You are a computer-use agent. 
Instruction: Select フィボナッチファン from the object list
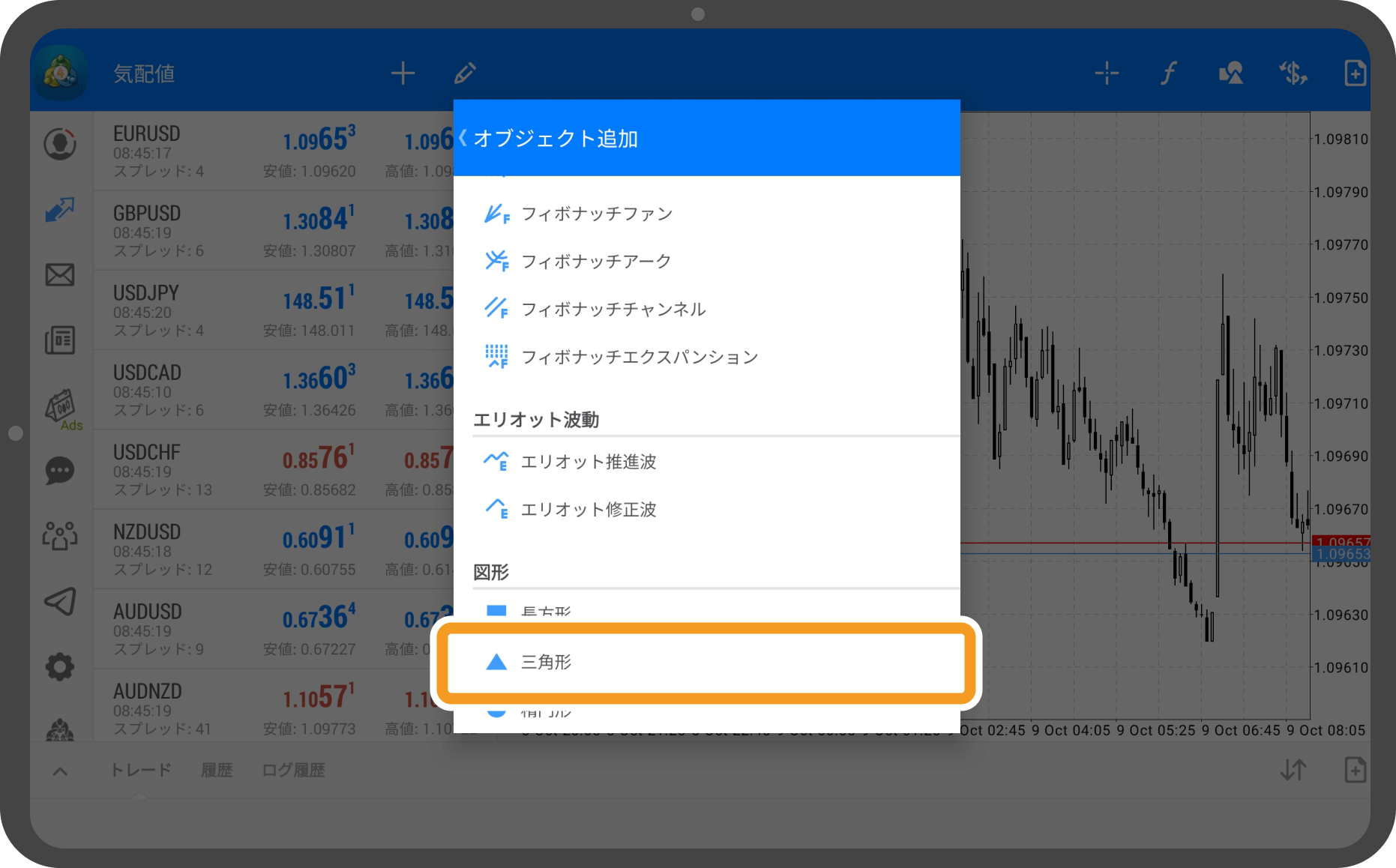click(598, 213)
